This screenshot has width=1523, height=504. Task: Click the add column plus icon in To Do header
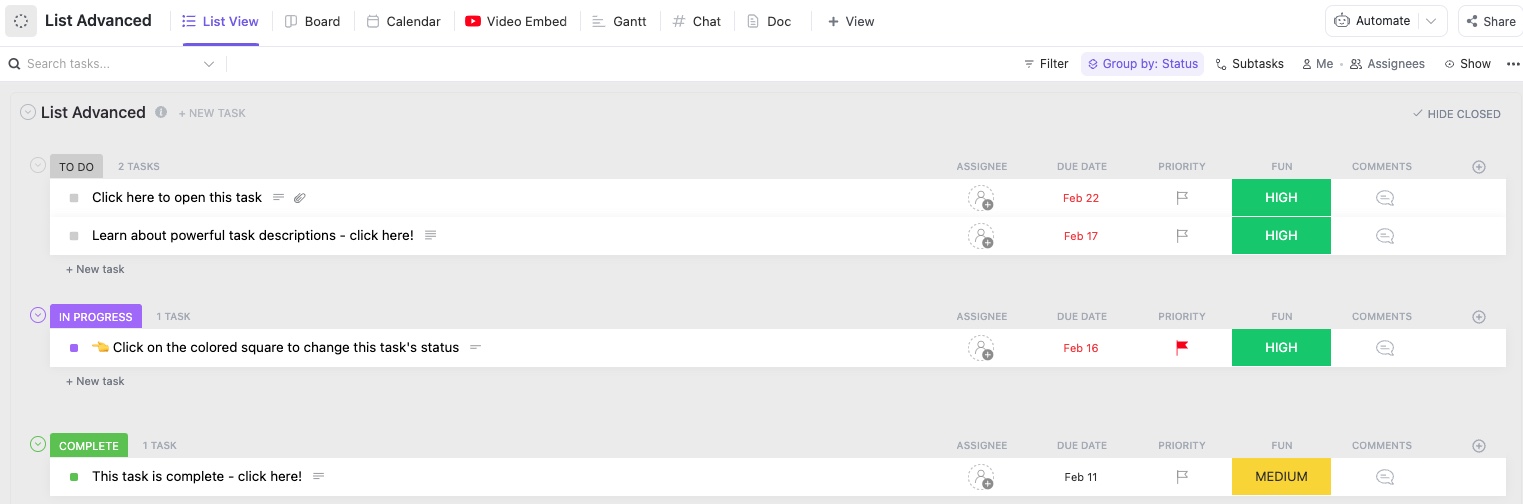click(1479, 167)
